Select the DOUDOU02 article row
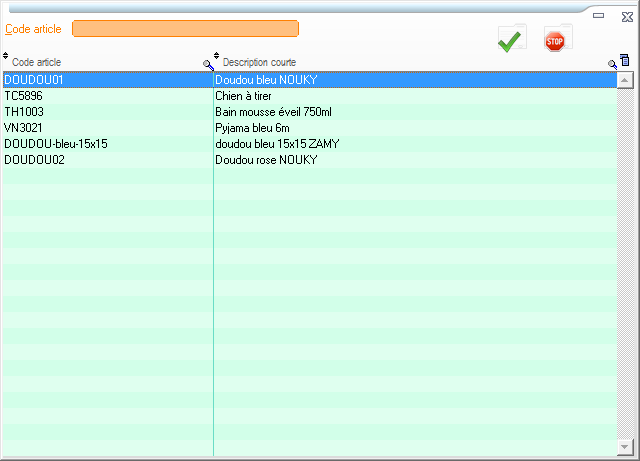 tap(34, 160)
